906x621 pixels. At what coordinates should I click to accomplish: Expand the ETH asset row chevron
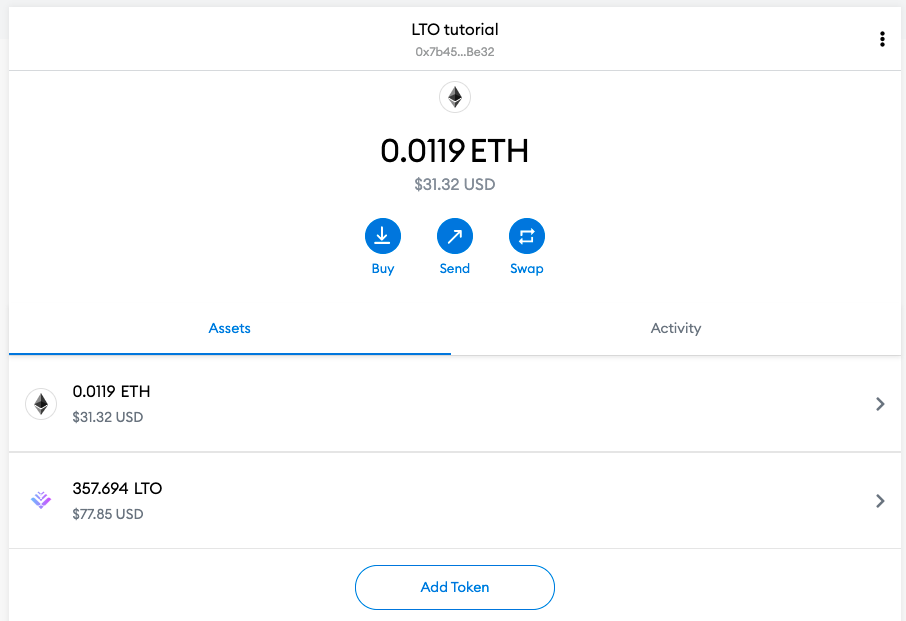click(x=880, y=404)
